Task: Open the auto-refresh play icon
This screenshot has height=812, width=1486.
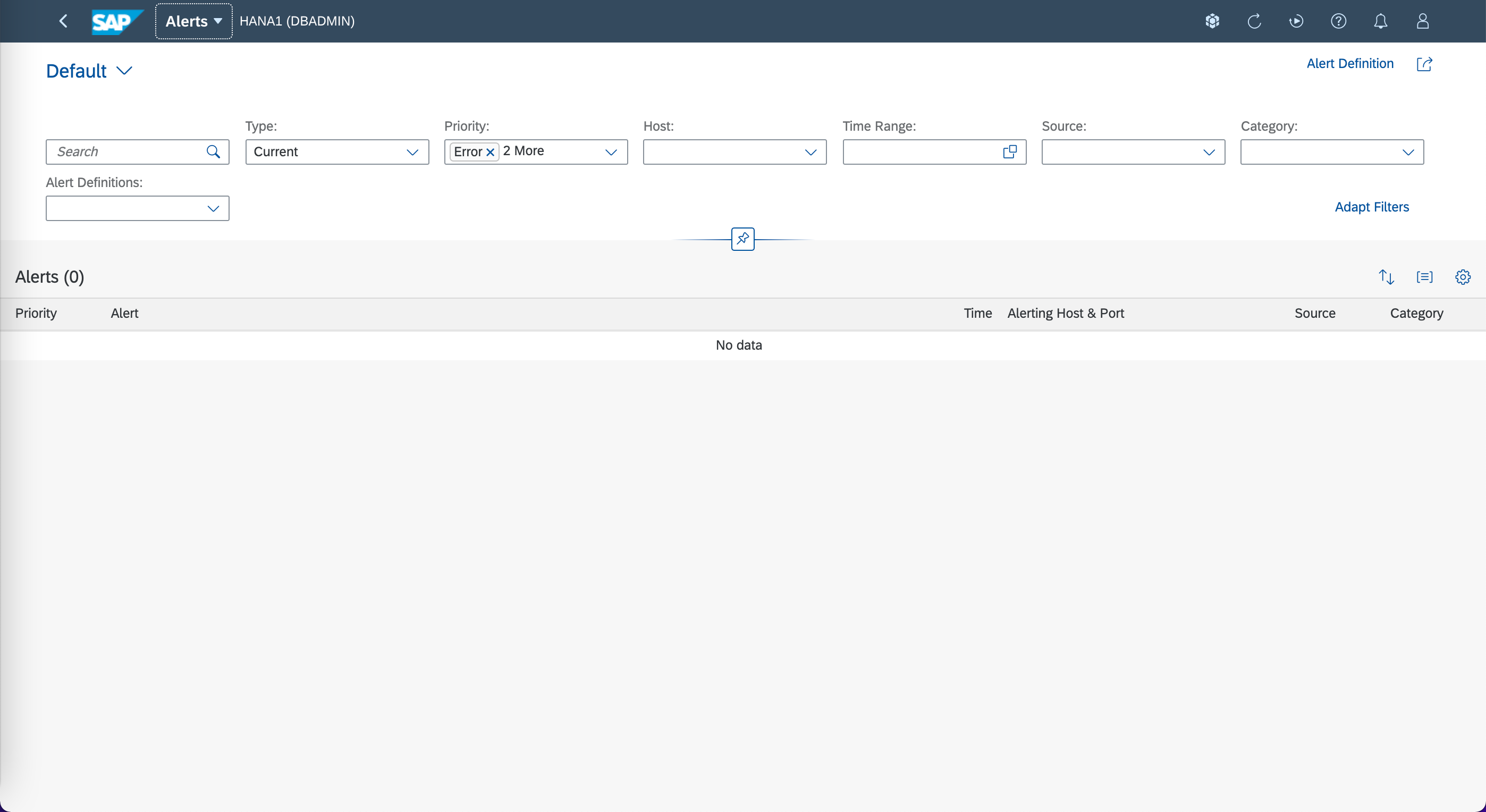Action: point(1296,21)
